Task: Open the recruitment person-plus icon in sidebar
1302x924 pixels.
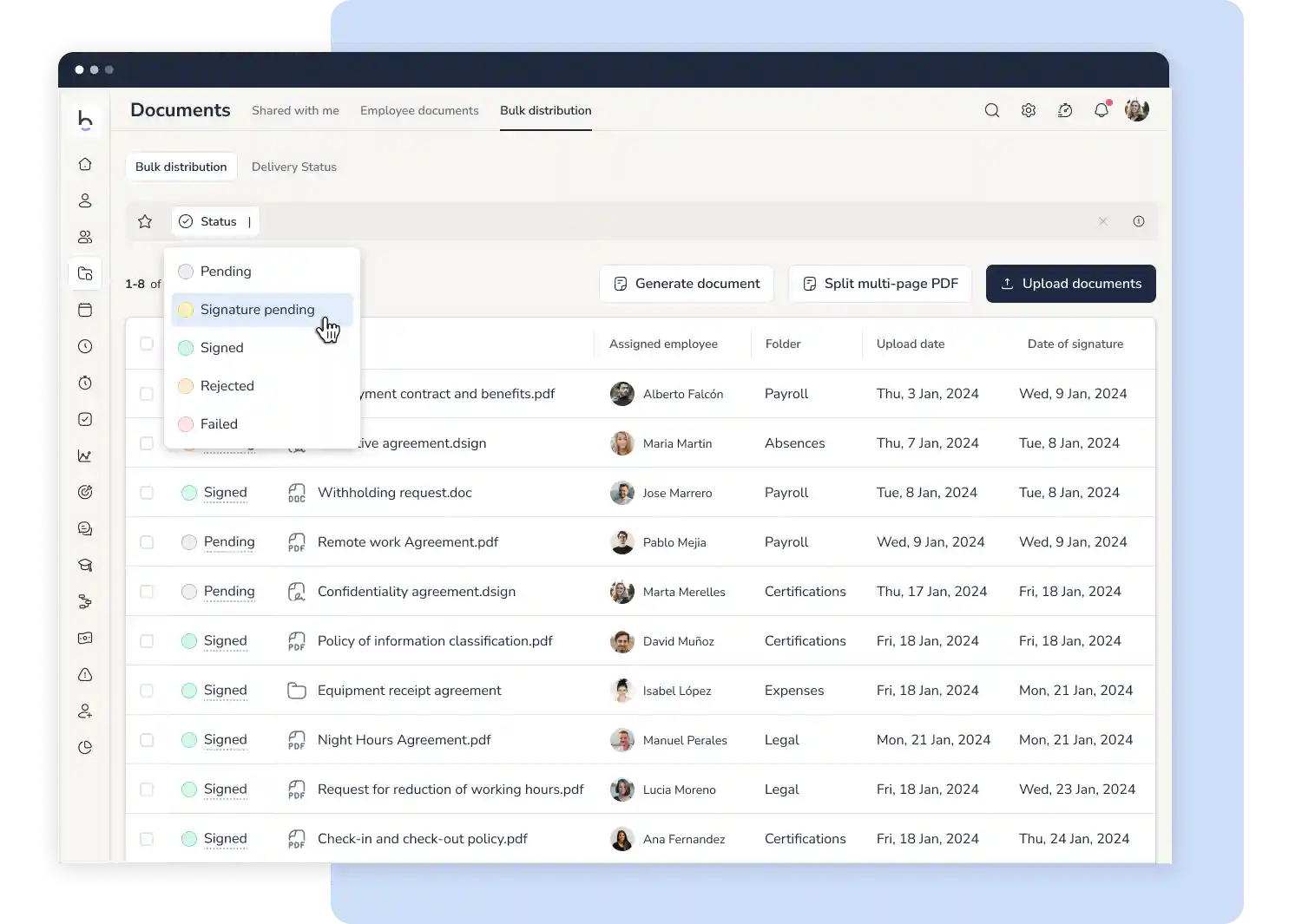Action: click(85, 711)
